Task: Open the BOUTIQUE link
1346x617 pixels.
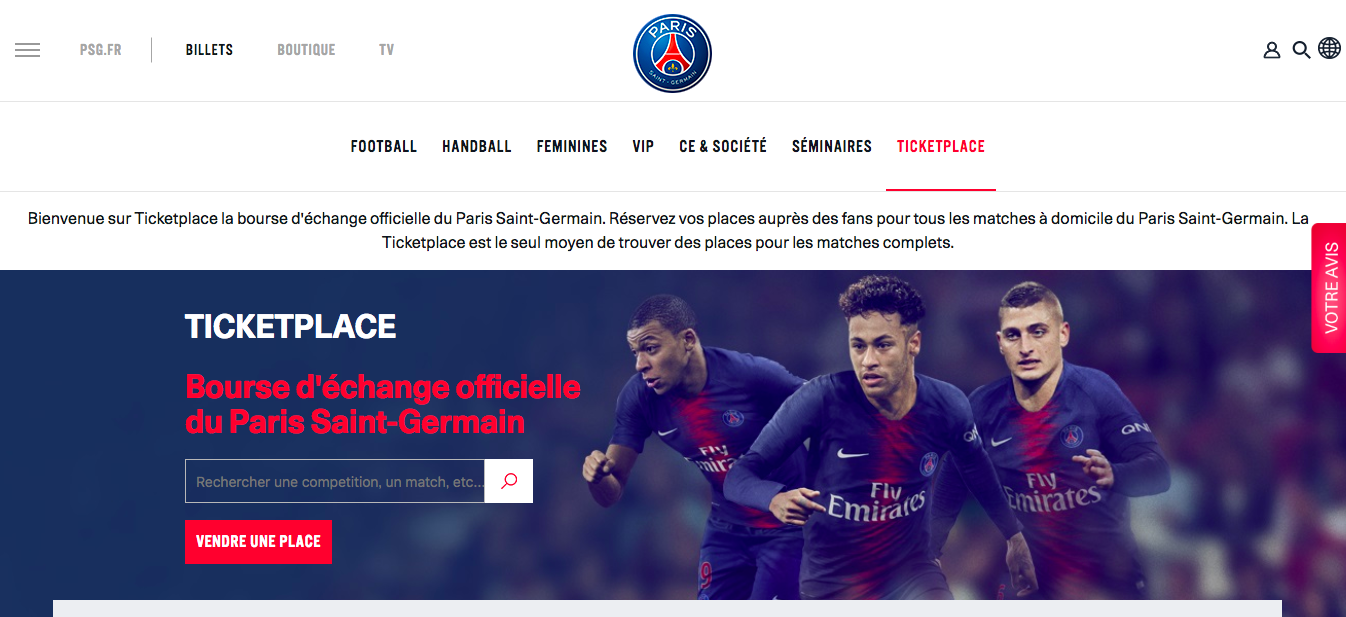Action: 306,50
